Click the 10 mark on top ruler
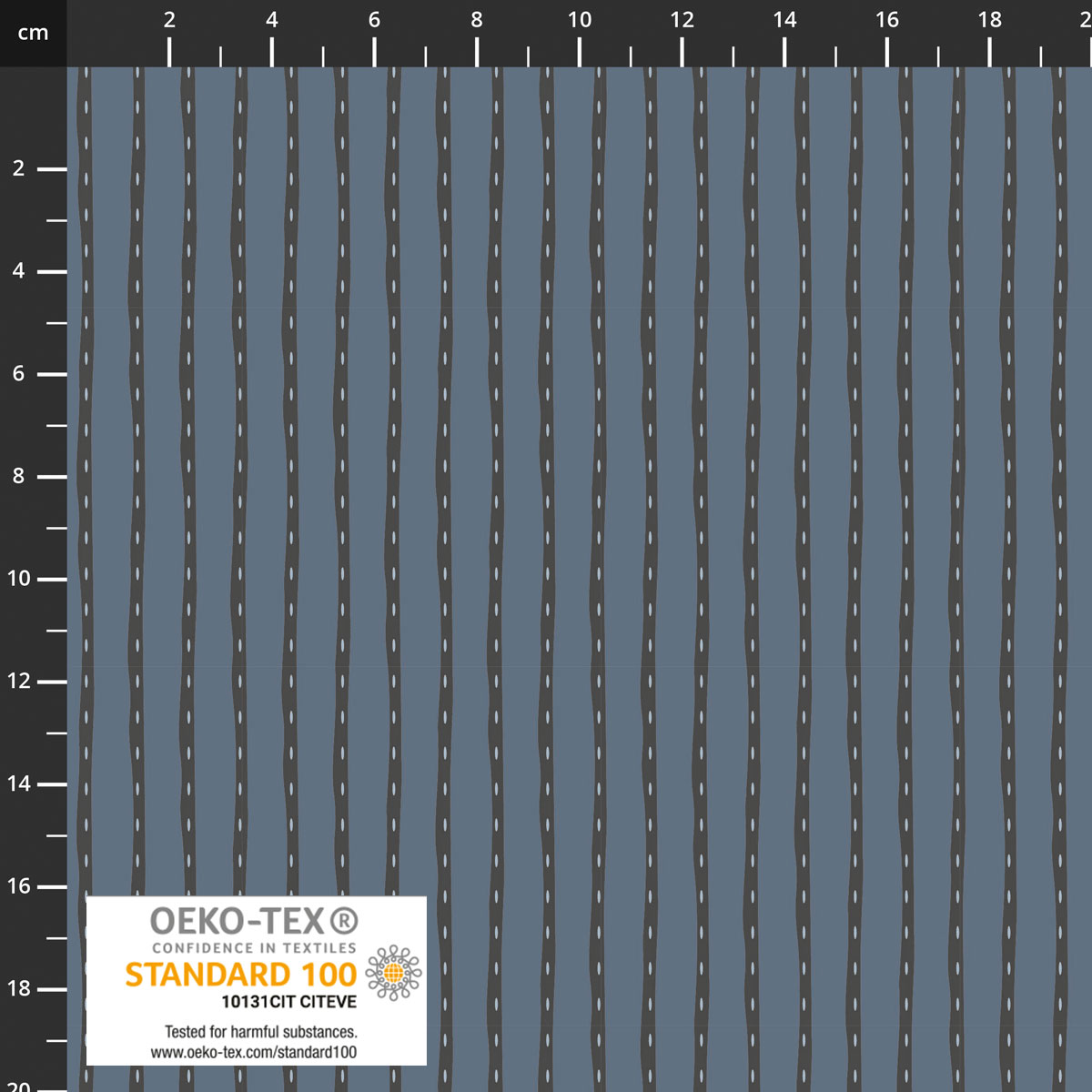This screenshot has width=1092, height=1092. click(x=580, y=20)
